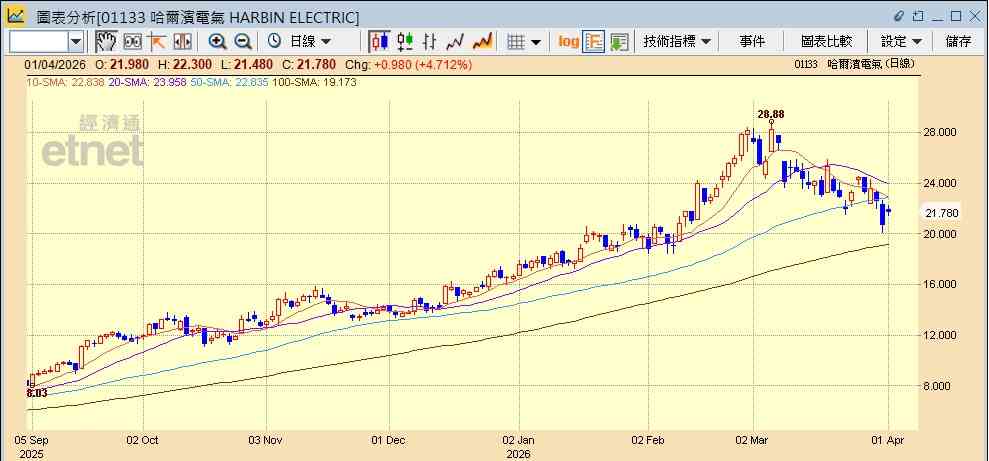Switch to red-blue candlestick chart type
This screenshot has width=989, height=461.
click(380, 42)
